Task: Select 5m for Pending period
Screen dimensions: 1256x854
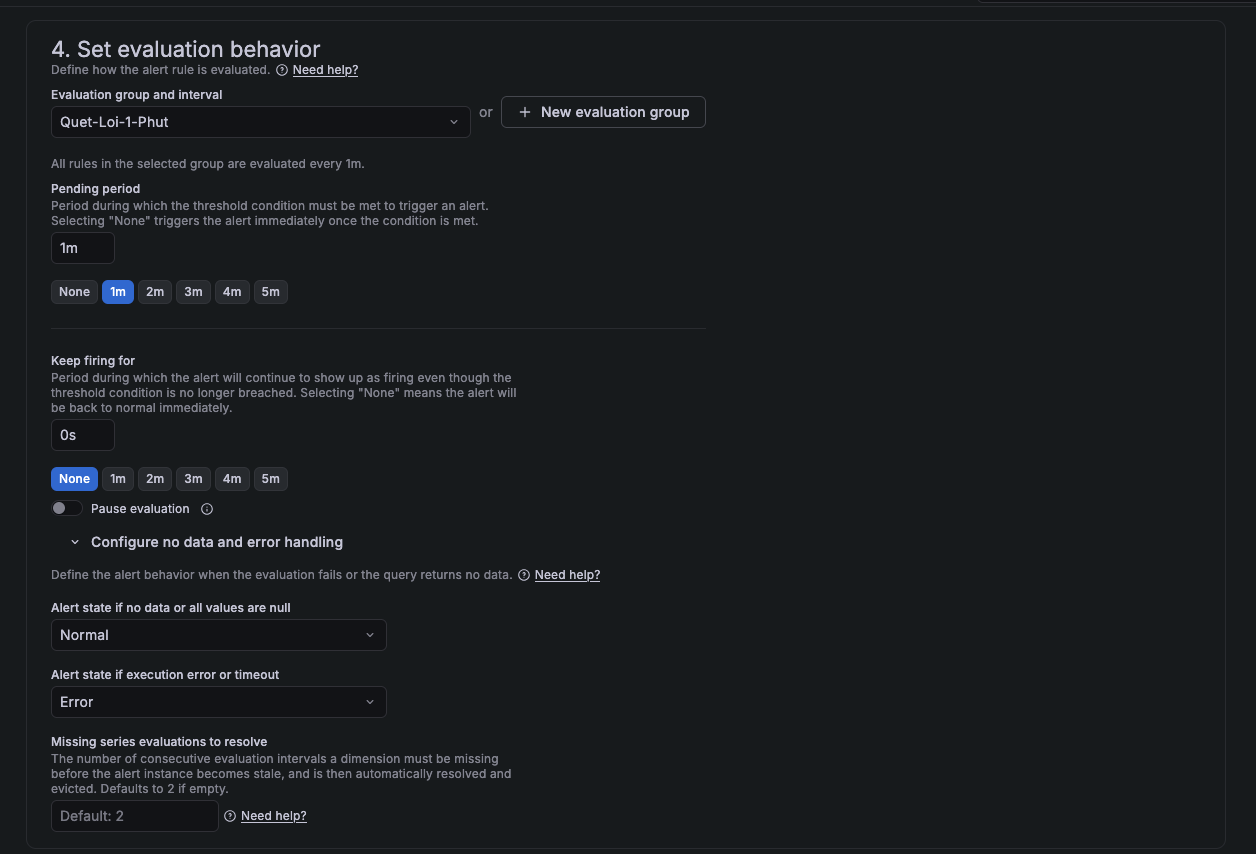Action: click(x=270, y=292)
